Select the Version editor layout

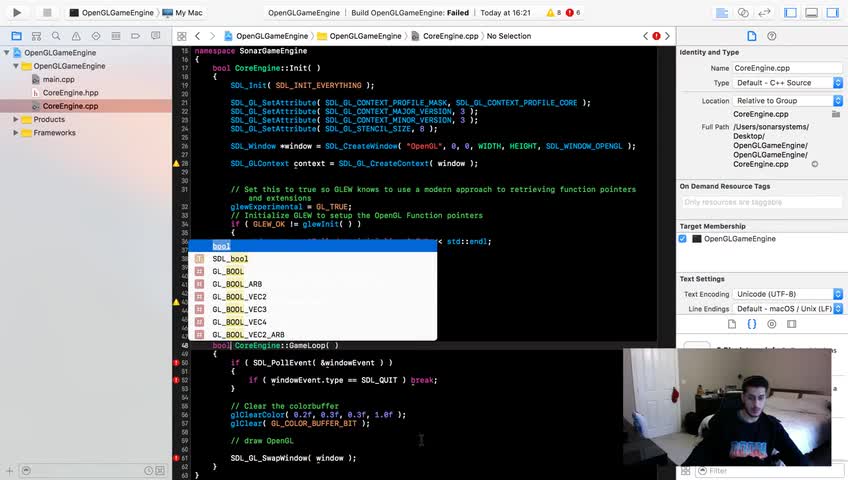[x=764, y=12]
